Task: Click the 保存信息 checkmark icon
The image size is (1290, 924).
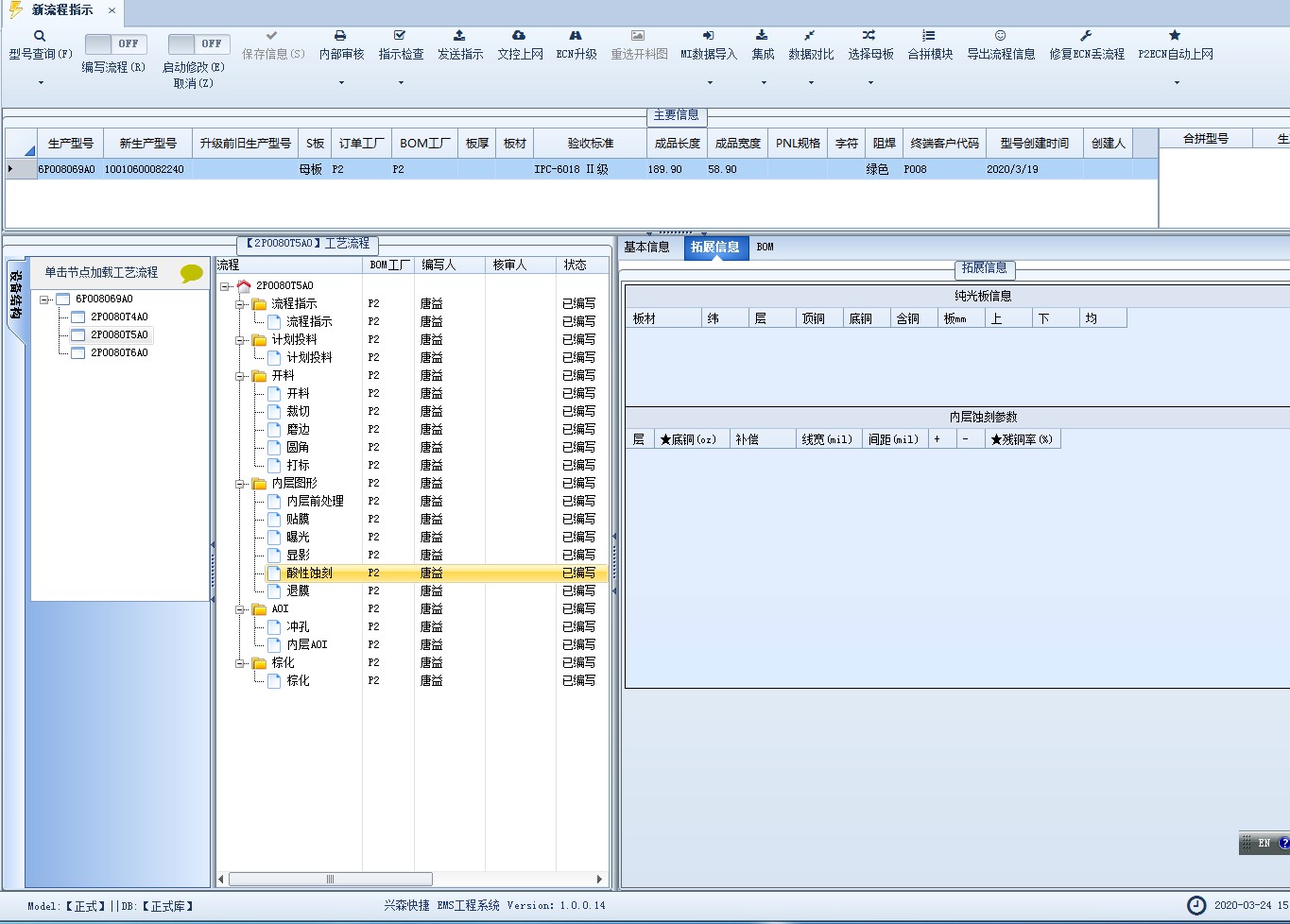Action: [273, 36]
